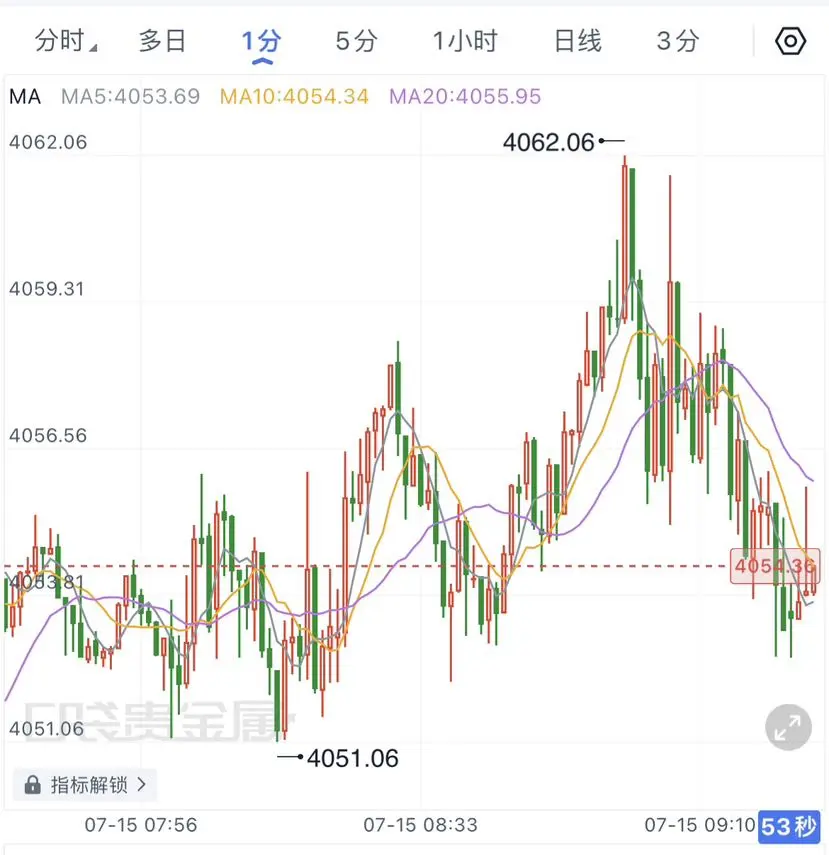
Task: Click the 07-15 08:33 time axis label
Action: (420, 825)
